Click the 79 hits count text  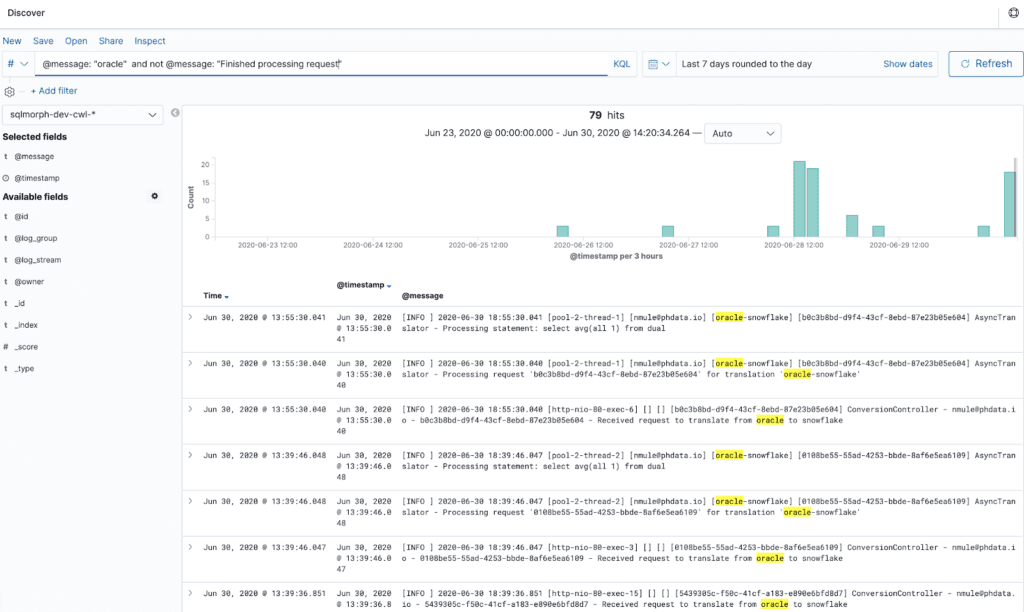(x=607, y=115)
